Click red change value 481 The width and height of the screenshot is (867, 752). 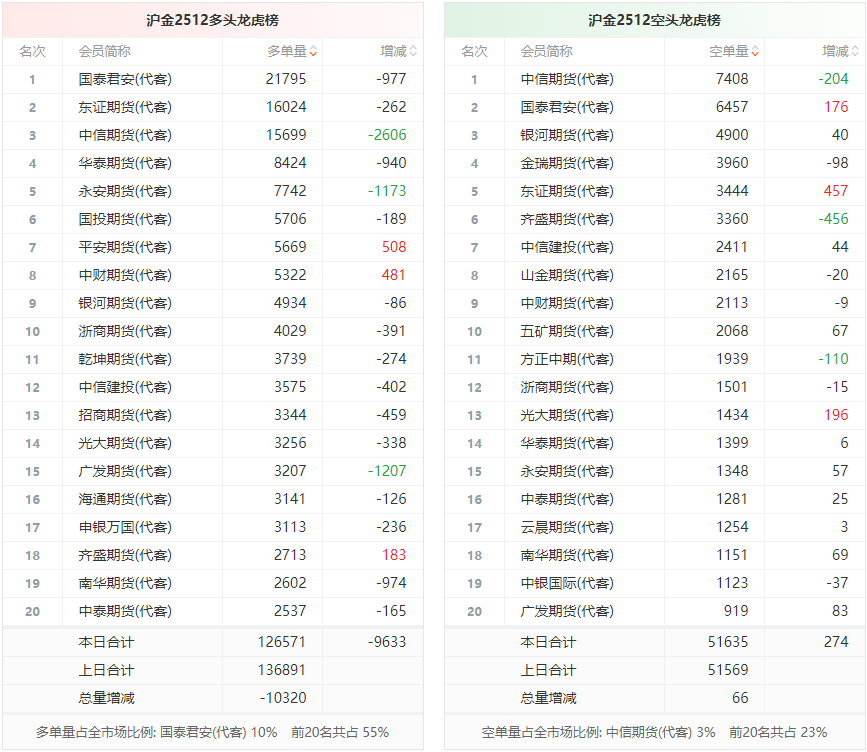[x=394, y=275]
